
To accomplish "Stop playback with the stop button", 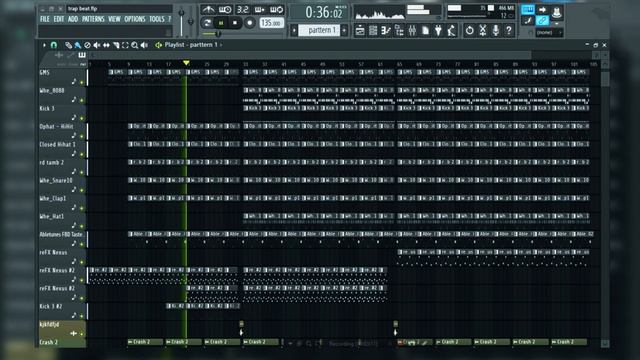I will click(235, 23).
